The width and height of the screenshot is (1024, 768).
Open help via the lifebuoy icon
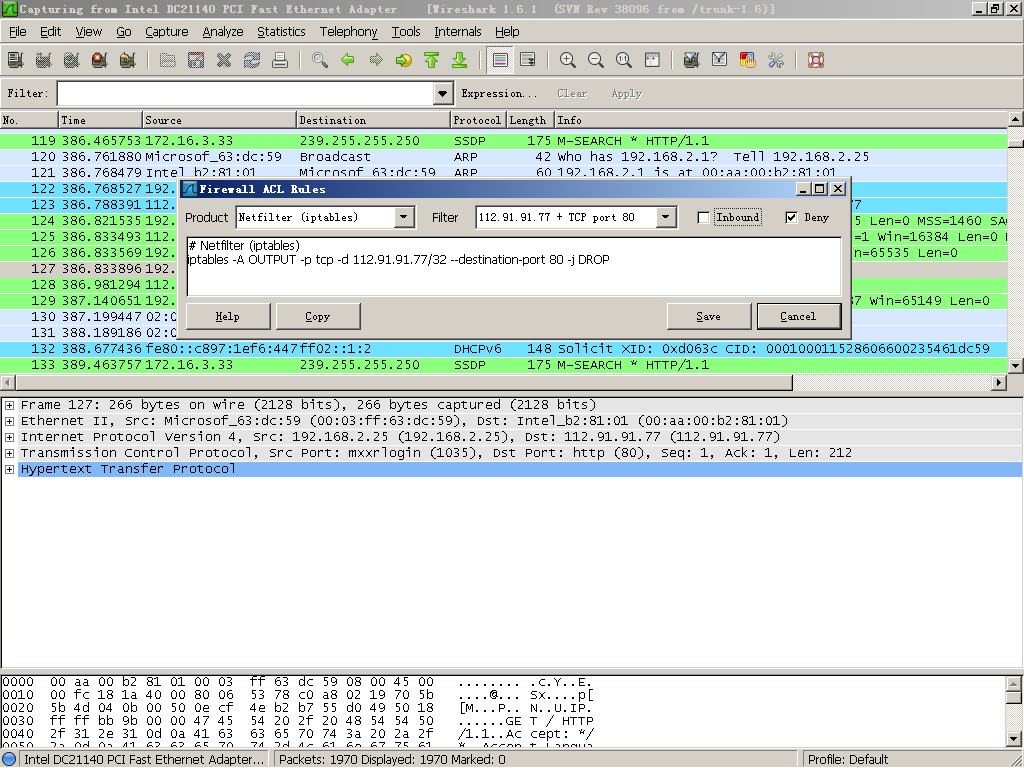[816, 60]
